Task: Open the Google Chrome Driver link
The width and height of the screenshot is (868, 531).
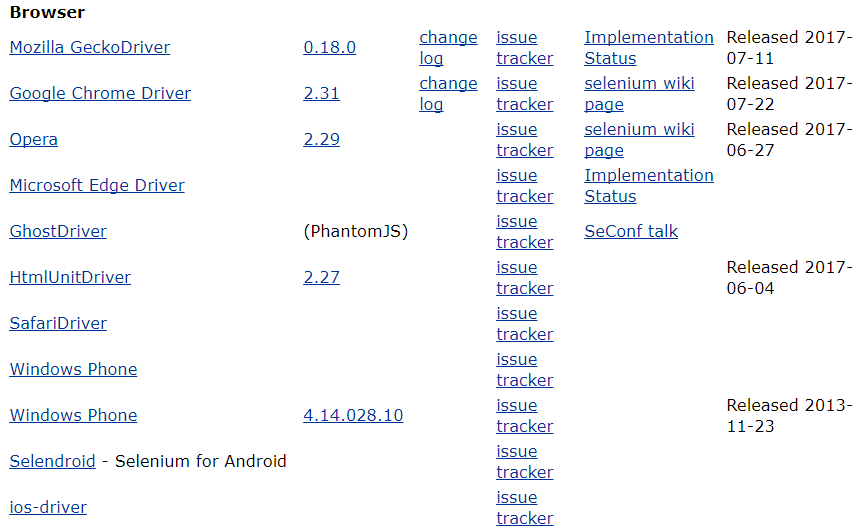Action: (100, 94)
